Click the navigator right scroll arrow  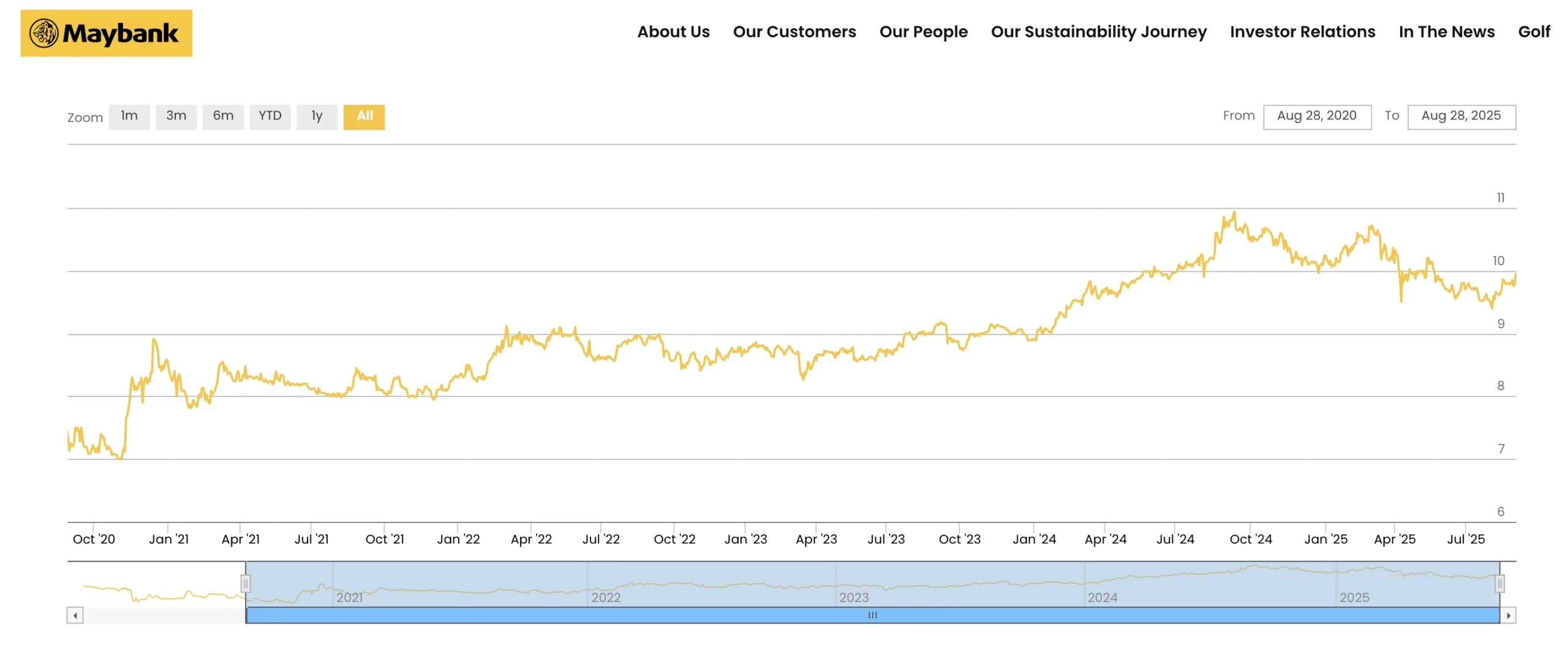click(x=1508, y=615)
